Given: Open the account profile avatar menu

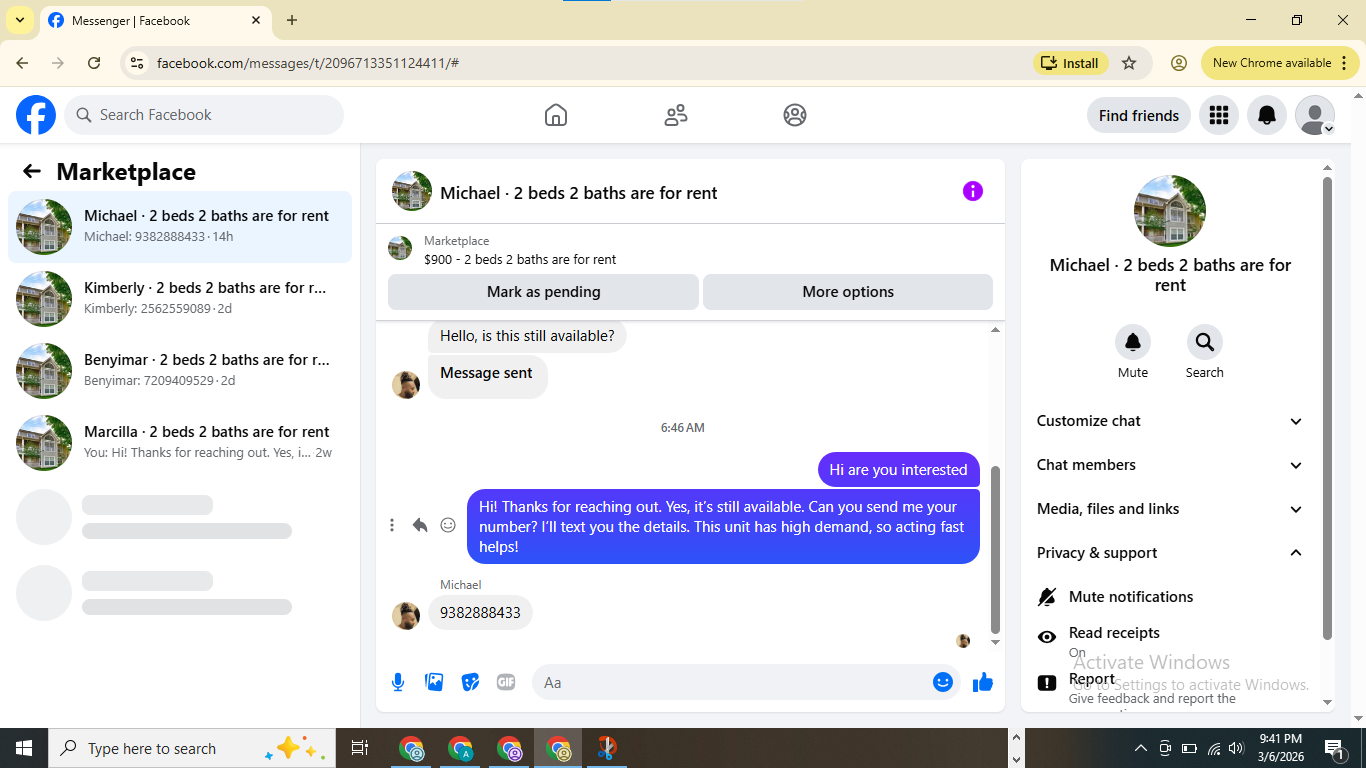Looking at the screenshot, I should coord(1315,115).
